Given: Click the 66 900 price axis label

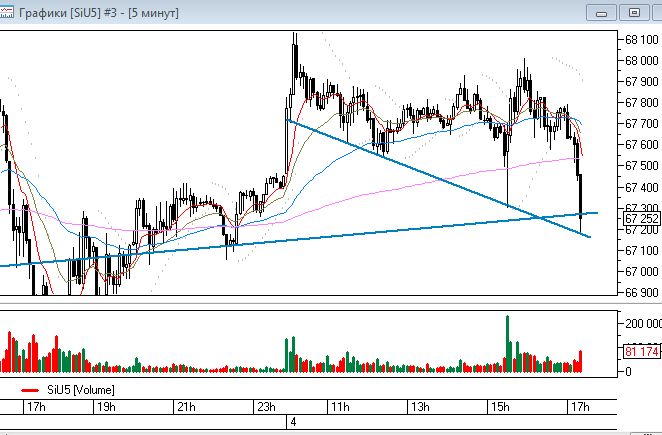Looking at the screenshot, I should pyautogui.click(x=642, y=292).
